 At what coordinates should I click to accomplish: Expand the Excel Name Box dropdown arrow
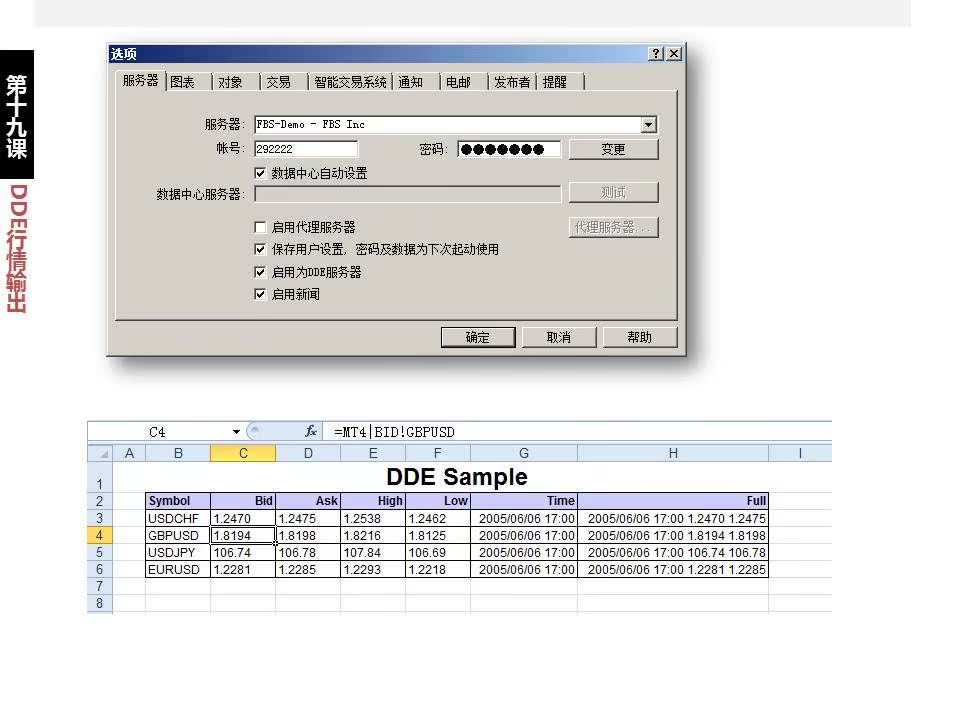237,432
